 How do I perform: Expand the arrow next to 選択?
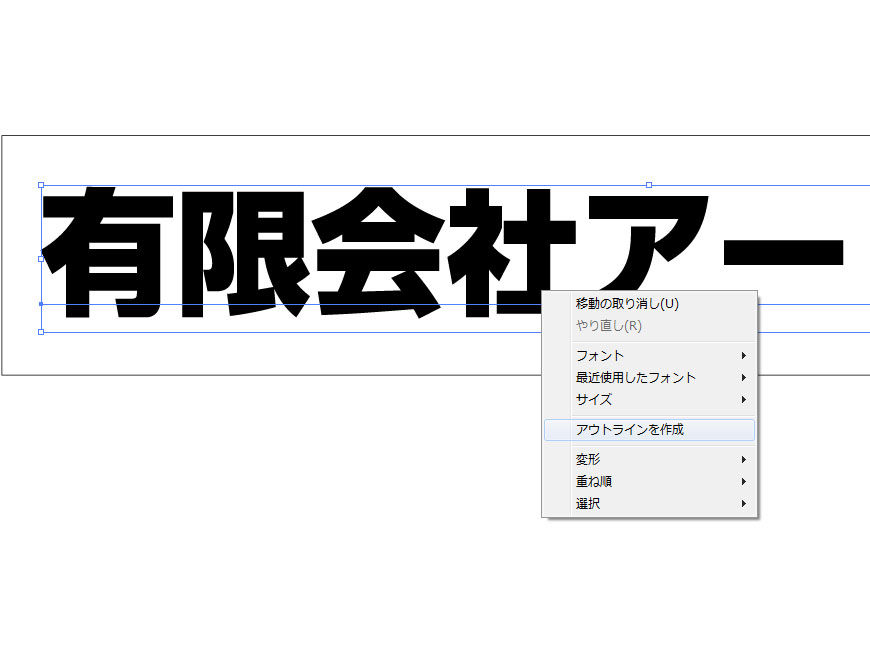point(743,503)
